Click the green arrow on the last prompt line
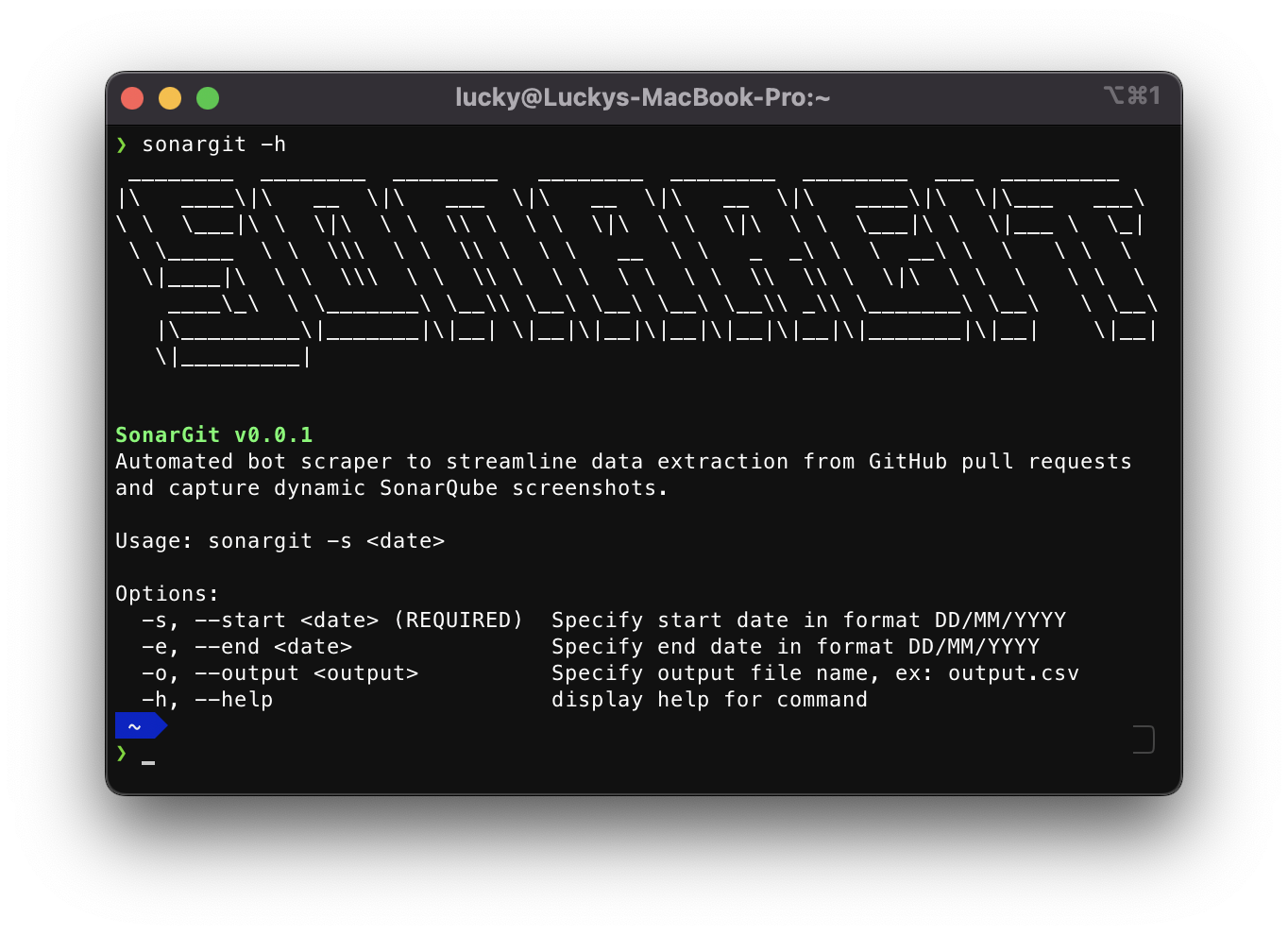 click(x=122, y=753)
